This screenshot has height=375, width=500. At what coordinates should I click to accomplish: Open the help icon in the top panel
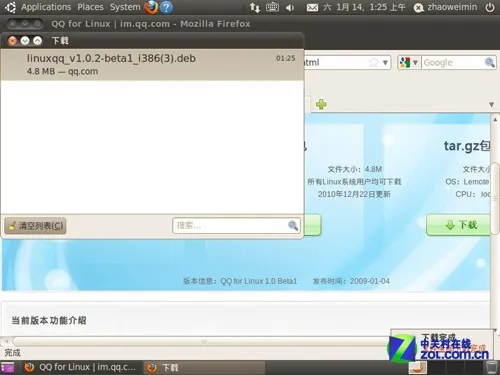tap(166, 7)
